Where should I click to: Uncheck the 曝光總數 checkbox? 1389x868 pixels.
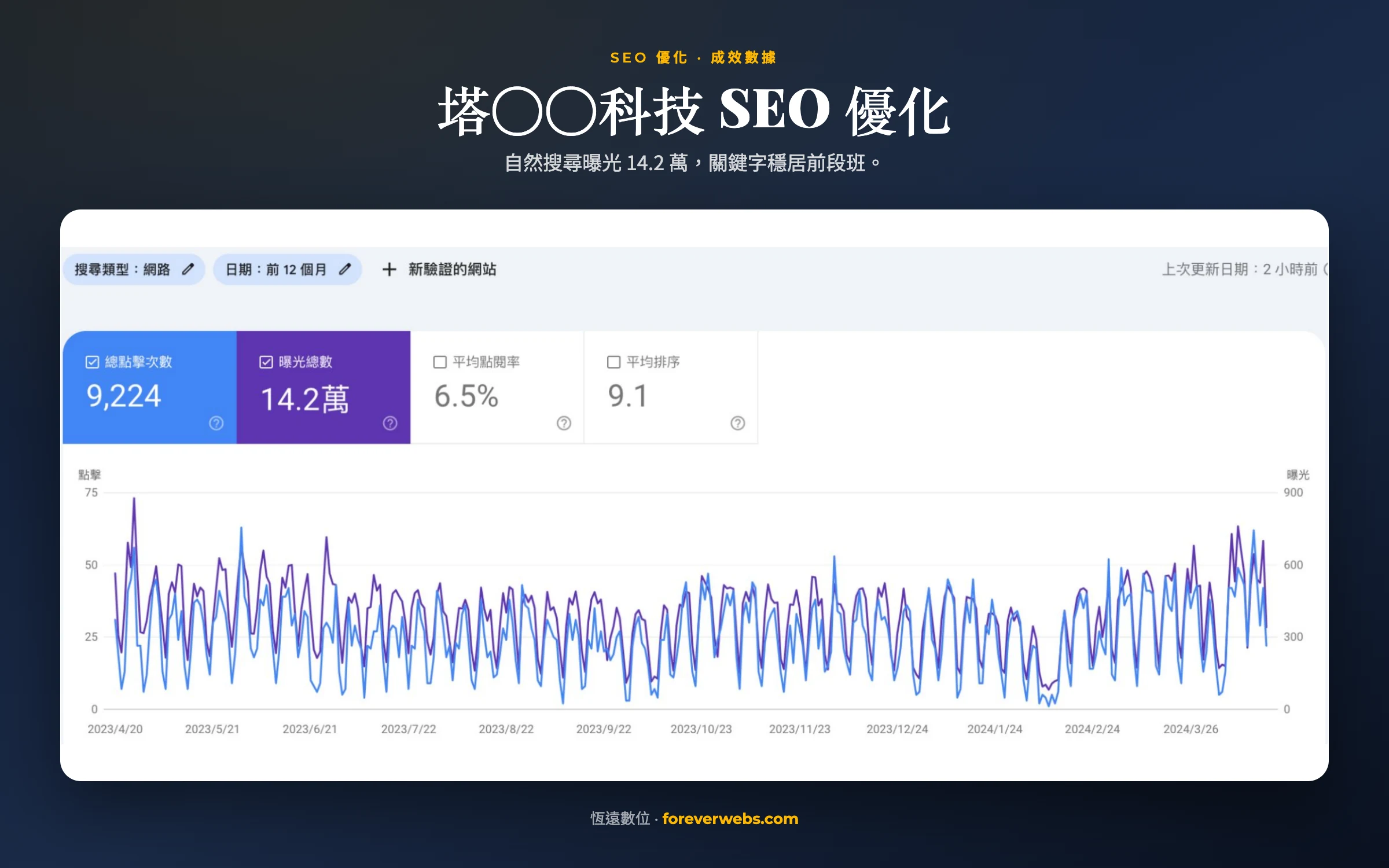tap(266, 362)
